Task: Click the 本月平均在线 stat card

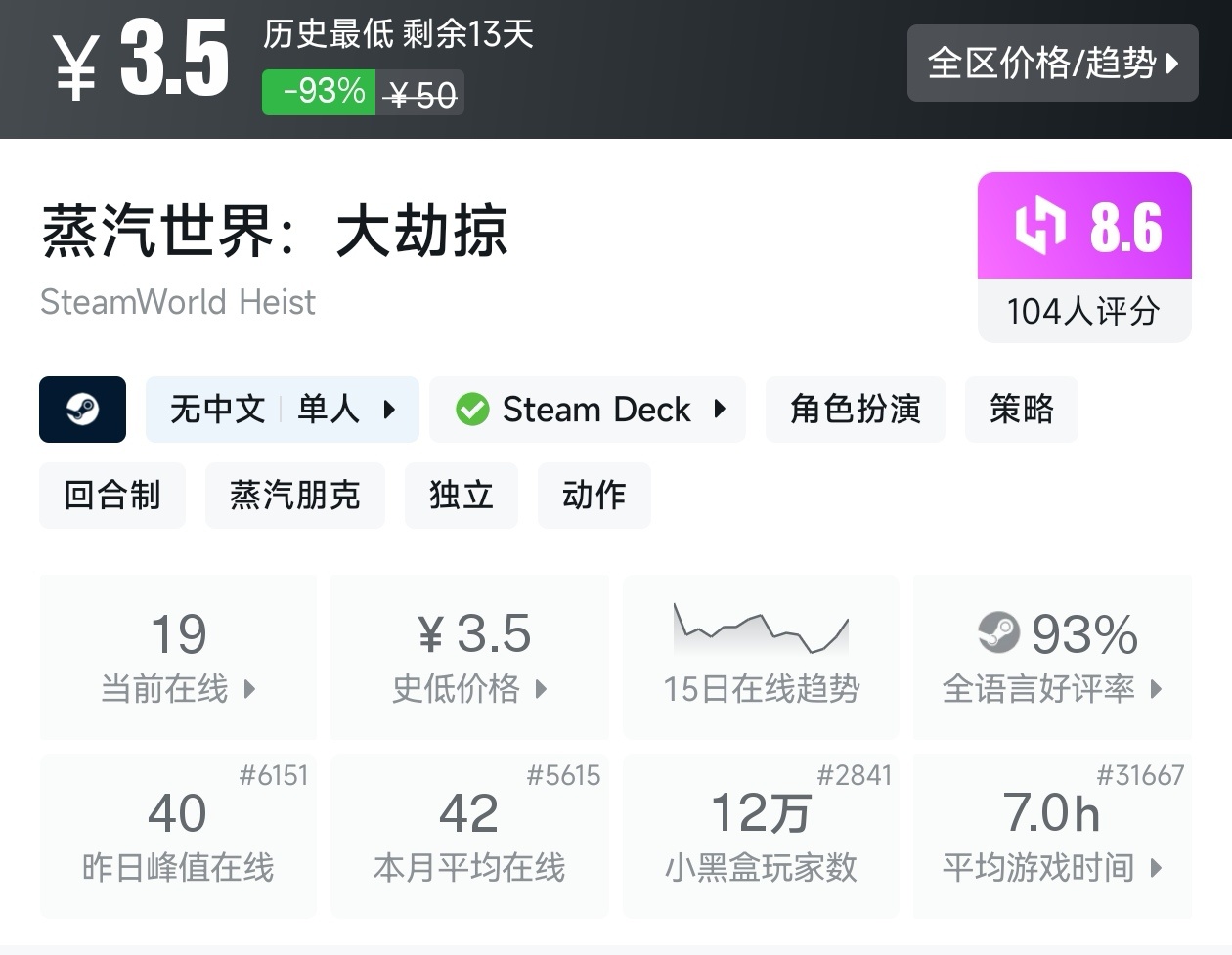Action: tap(469, 836)
